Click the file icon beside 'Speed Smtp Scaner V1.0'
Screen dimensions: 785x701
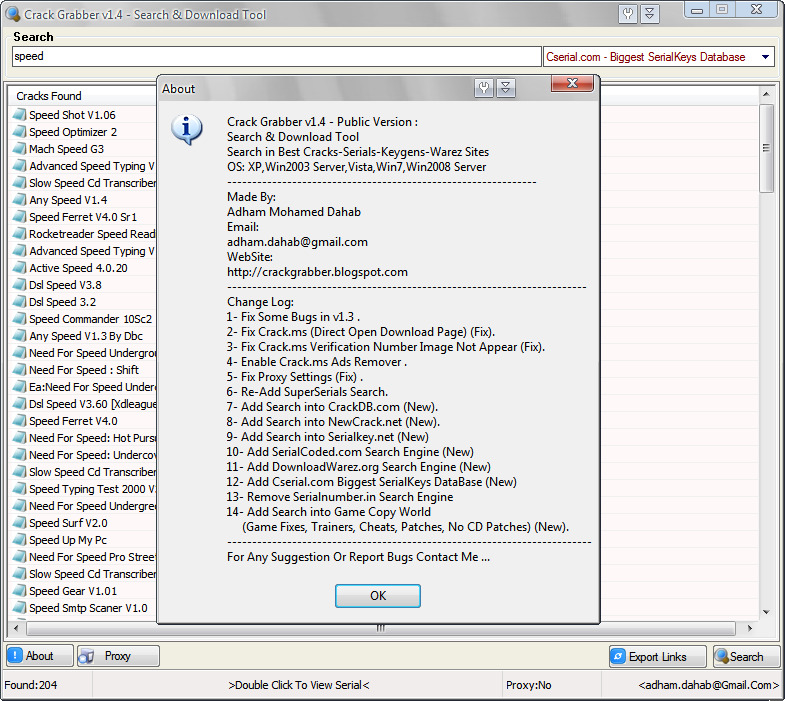pos(20,609)
